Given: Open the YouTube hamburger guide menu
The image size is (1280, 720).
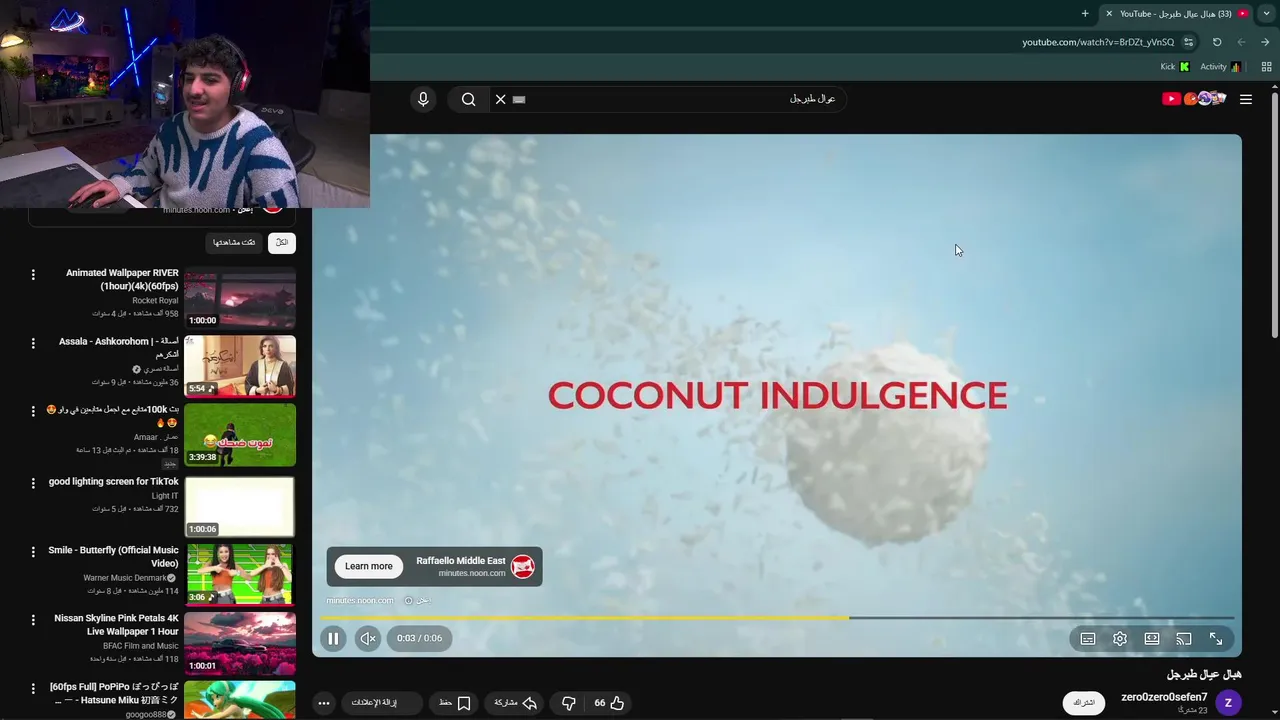Looking at the screenshot, I should (x=1246, y=99).
